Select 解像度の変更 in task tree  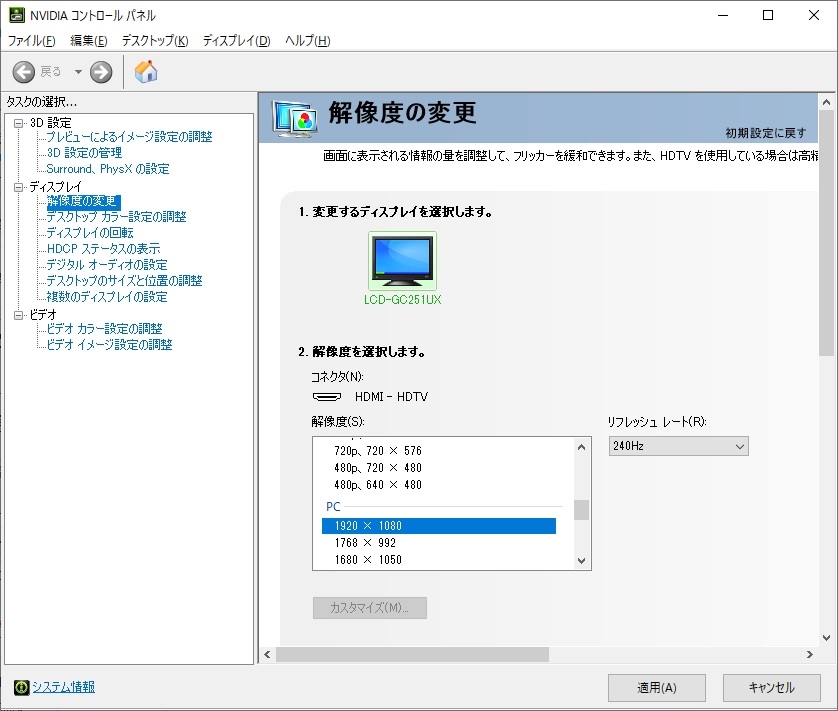tap(83, 202)
